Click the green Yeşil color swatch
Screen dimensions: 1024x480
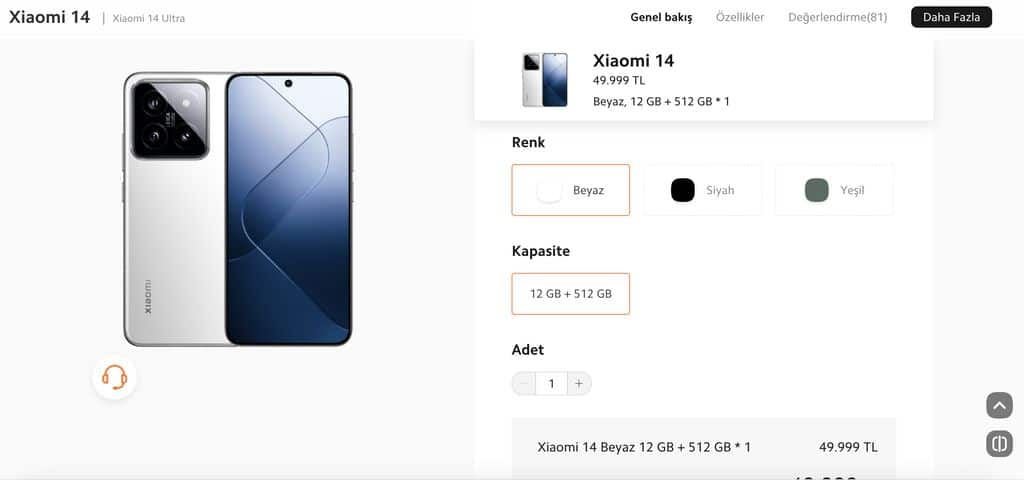point(817,190)
